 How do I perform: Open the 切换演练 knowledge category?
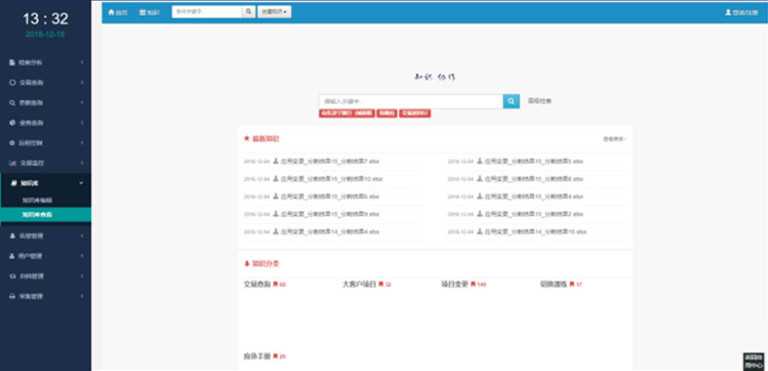click(553, 284)
